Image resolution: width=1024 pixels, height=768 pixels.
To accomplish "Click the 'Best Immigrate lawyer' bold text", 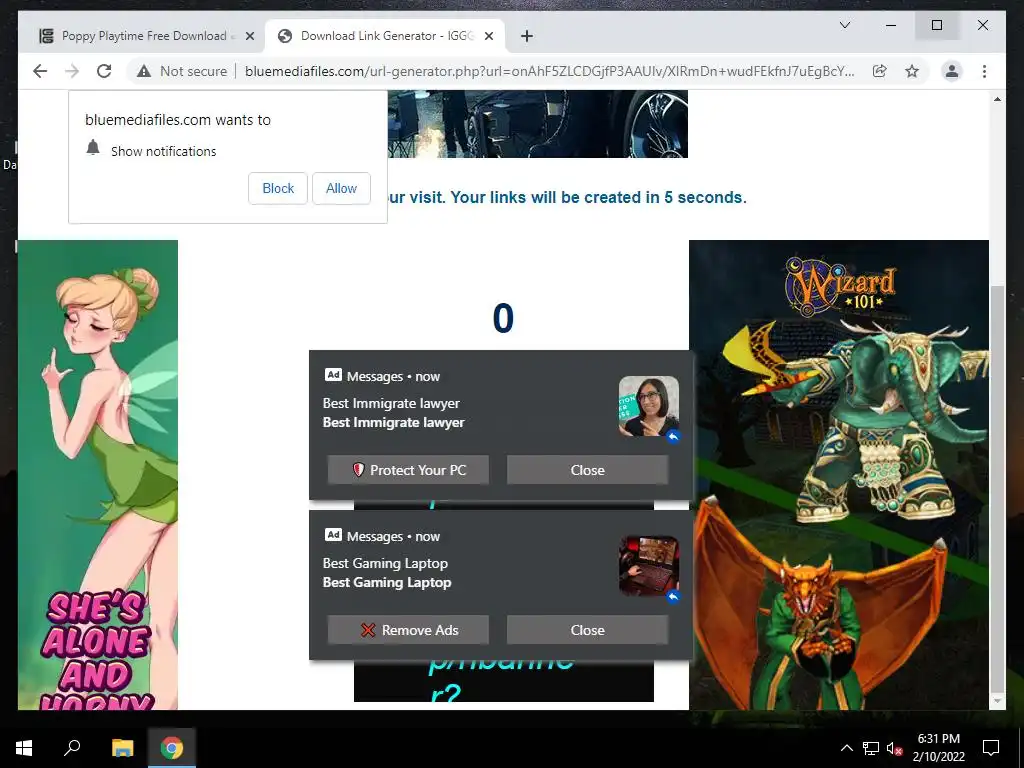I will [393, 423].
